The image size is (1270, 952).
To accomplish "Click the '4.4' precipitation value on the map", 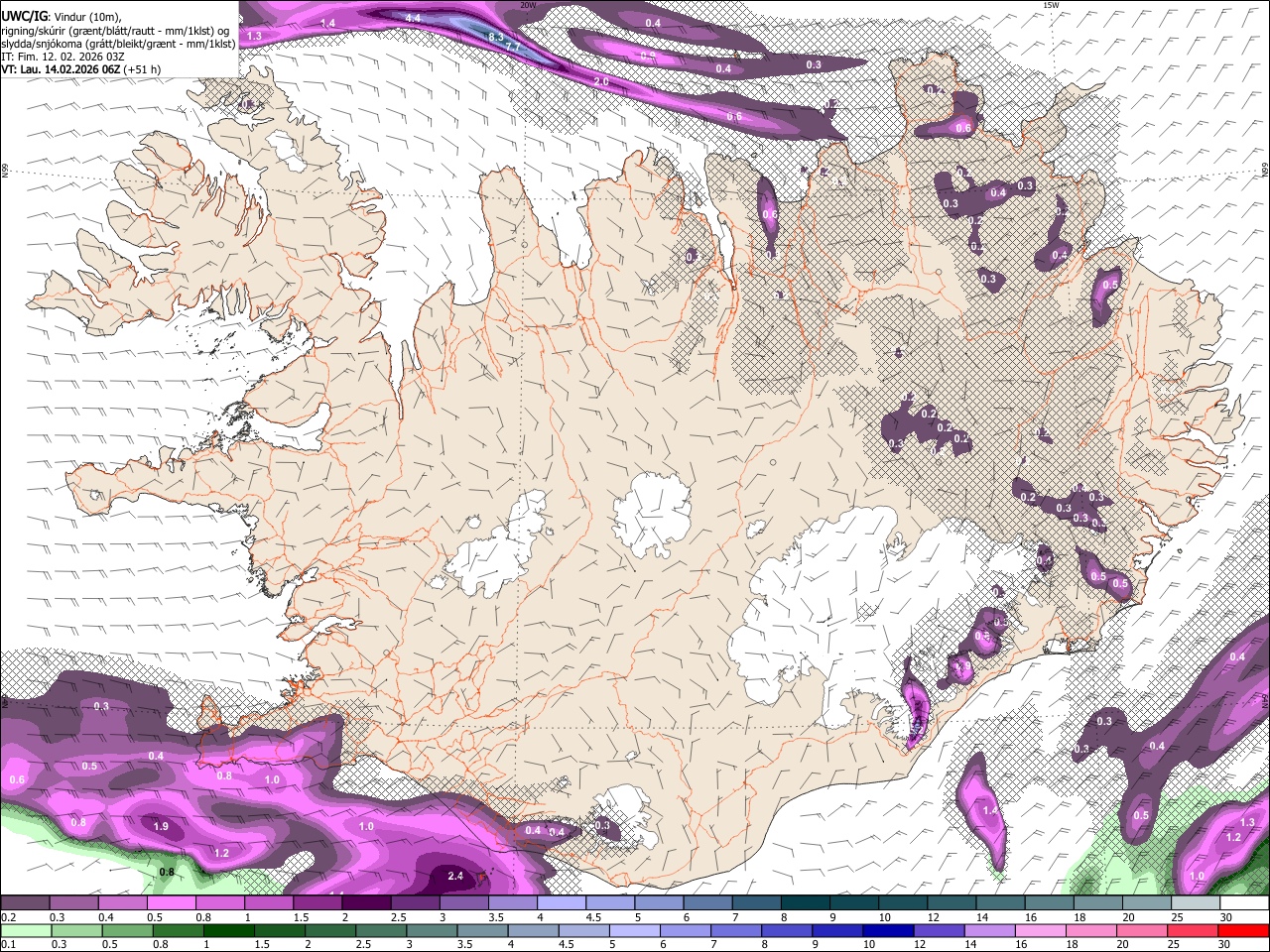I will click(414, 18).
